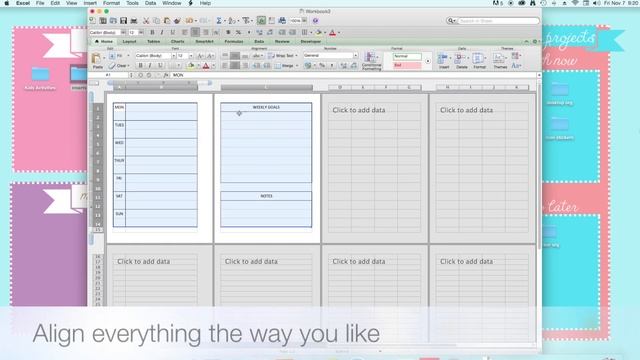This screenshot has width=640, height=360.
Task: Toggle Wrap Text in Alignment group
Action: click(281, 56)
